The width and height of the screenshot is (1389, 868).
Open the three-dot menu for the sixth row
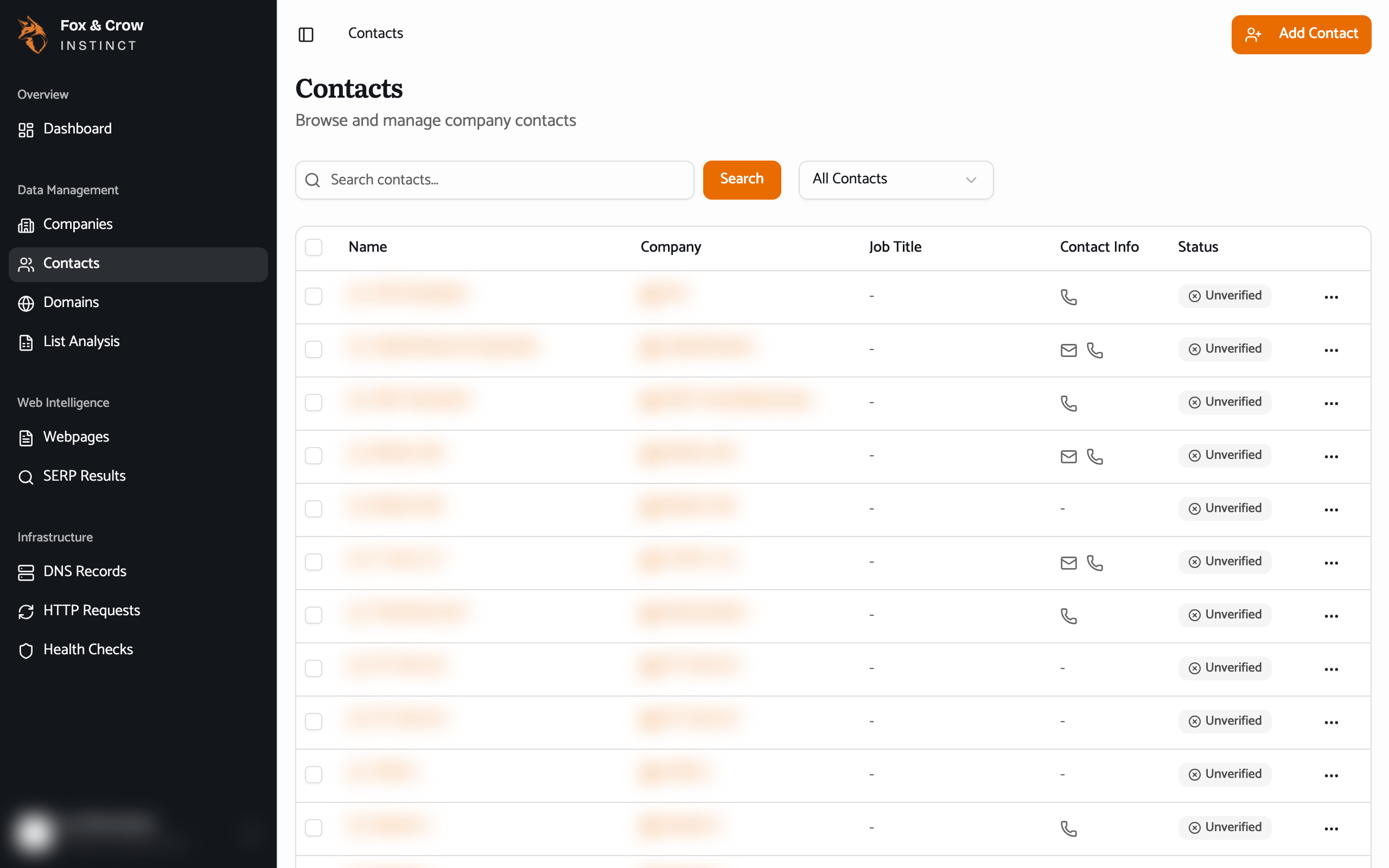coord(1331,563)
